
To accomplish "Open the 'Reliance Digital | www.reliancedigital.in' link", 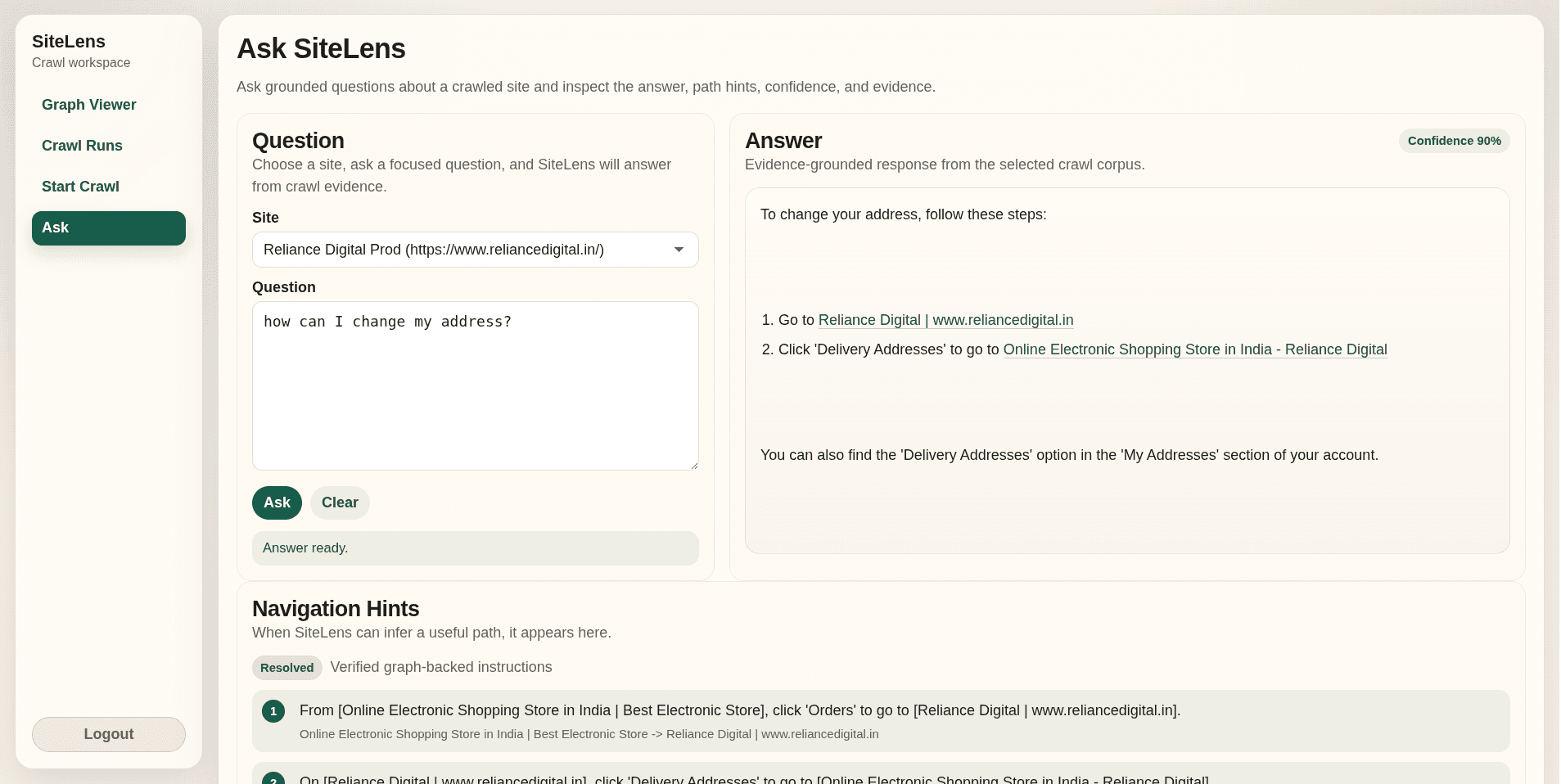I will pos(945,320).
